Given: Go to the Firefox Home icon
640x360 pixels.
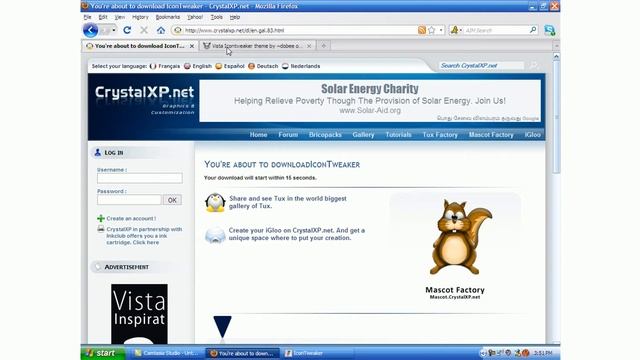Looking at the screenshot, I should (x=161, y=30).
